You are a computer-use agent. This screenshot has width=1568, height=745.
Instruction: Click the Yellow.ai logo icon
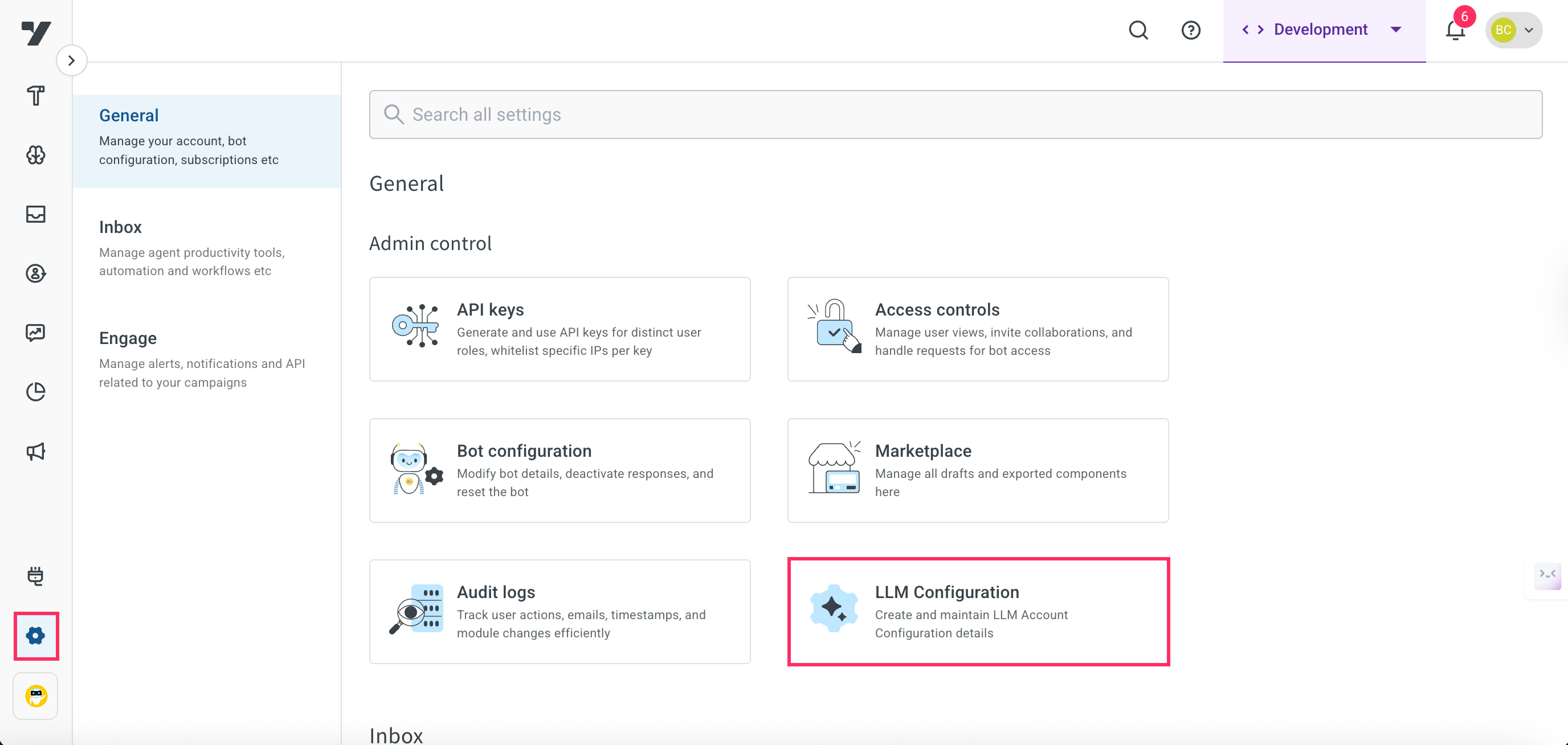pos(36,33)
